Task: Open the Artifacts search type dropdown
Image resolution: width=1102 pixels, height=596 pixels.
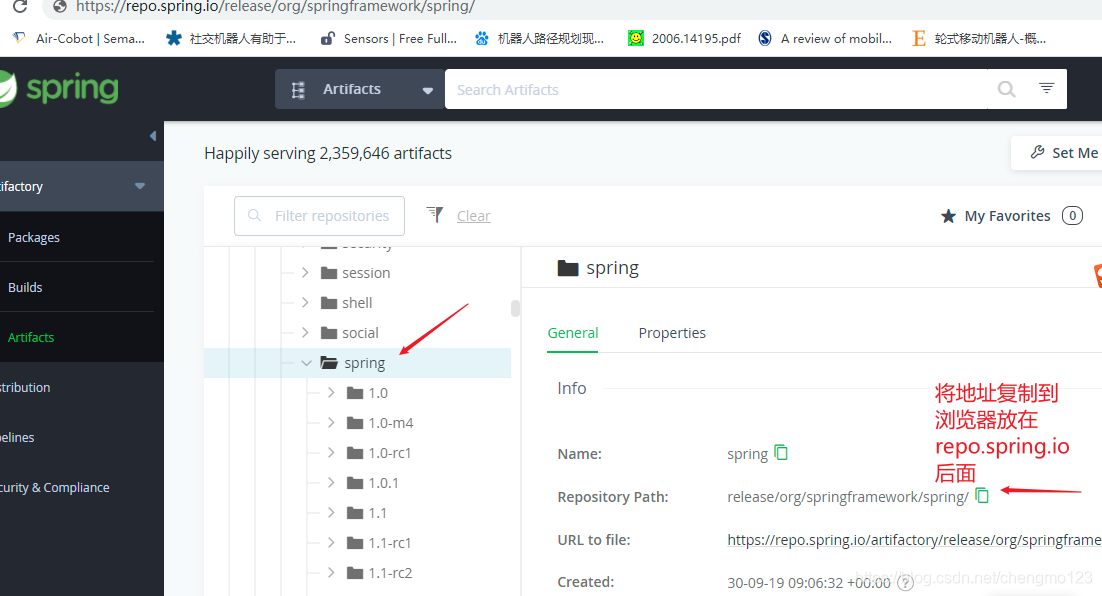Action: 360,89
